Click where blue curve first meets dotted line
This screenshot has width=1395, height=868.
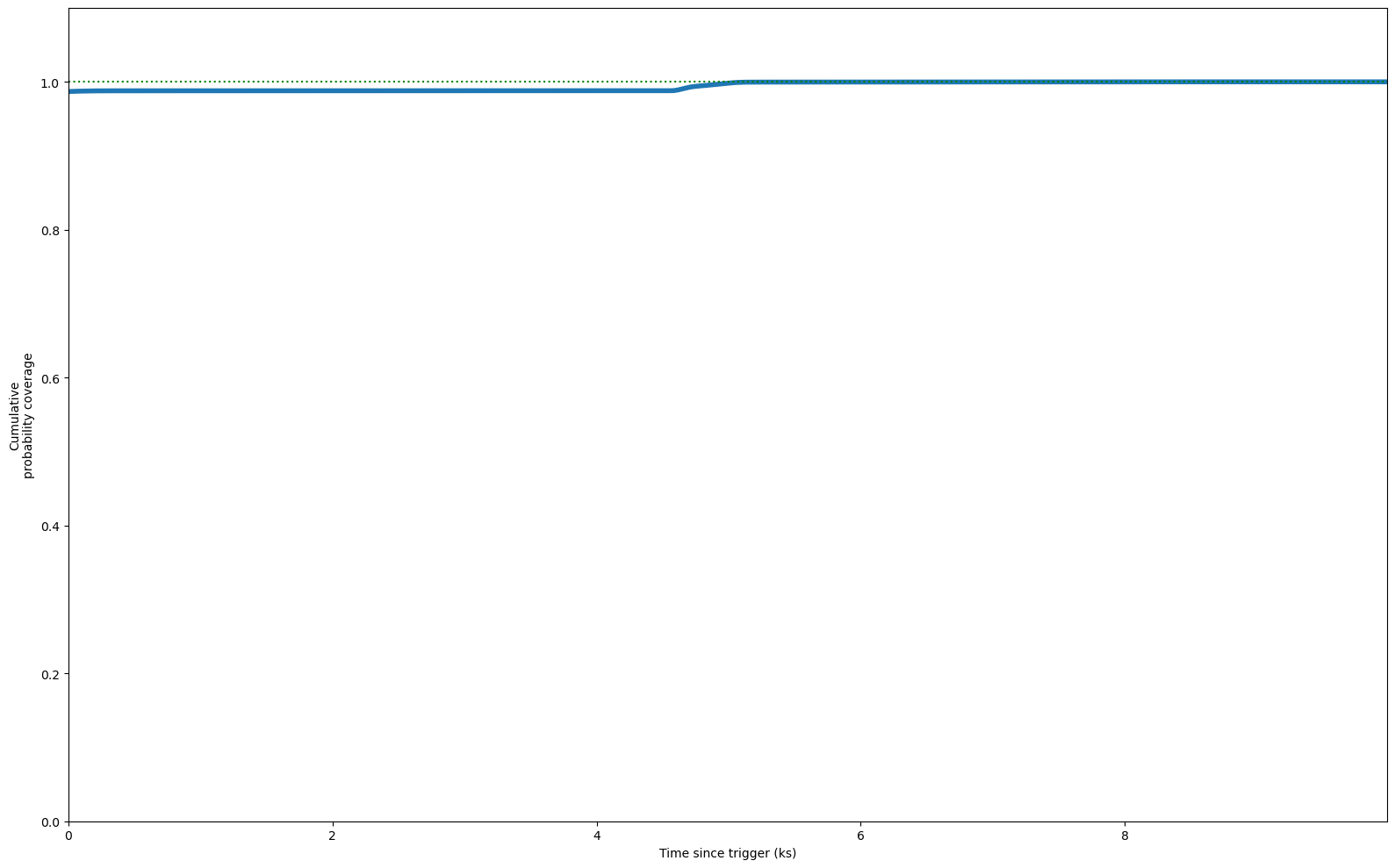click(742, 82)
